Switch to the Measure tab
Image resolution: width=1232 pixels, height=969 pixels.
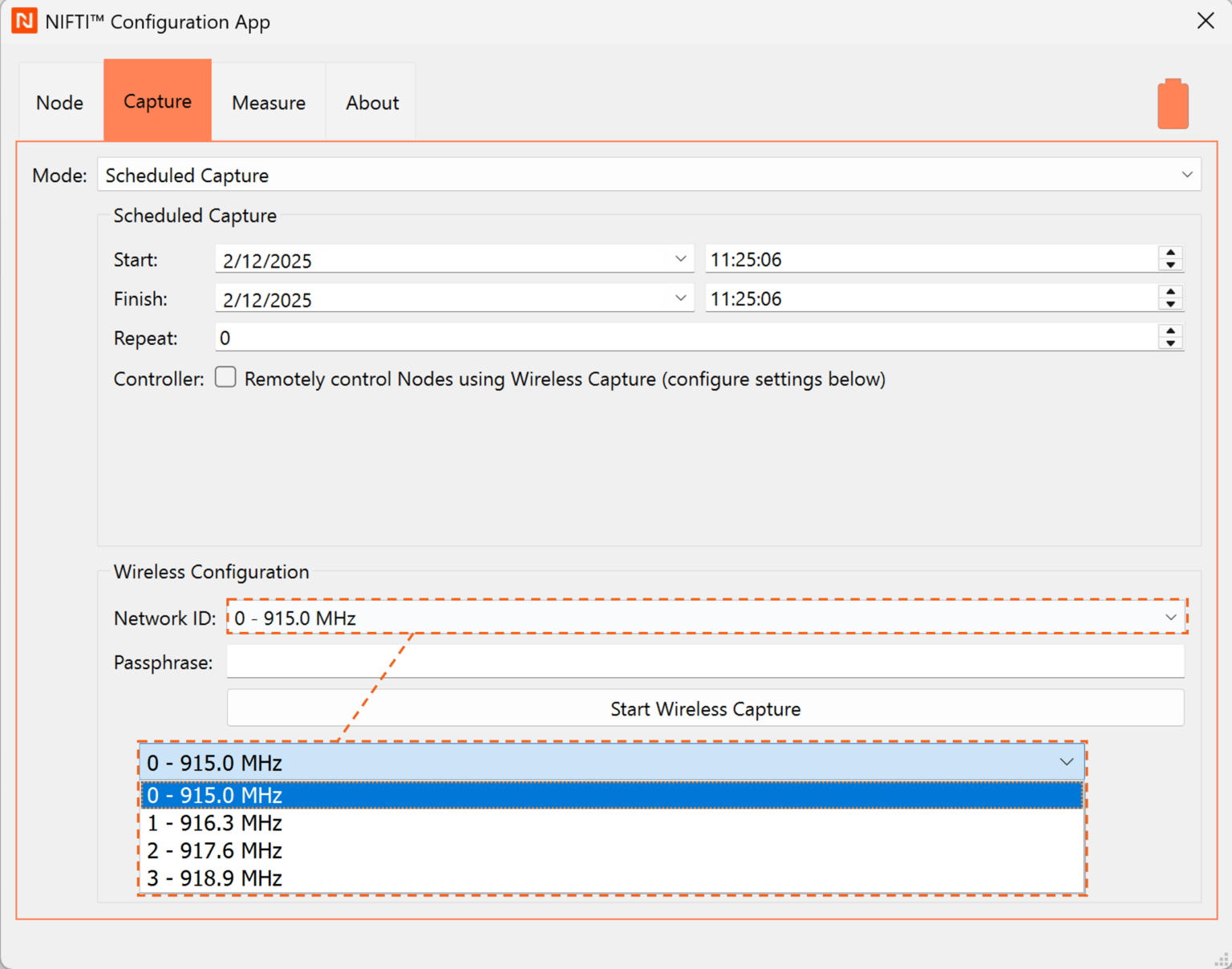tap(268, 102)
